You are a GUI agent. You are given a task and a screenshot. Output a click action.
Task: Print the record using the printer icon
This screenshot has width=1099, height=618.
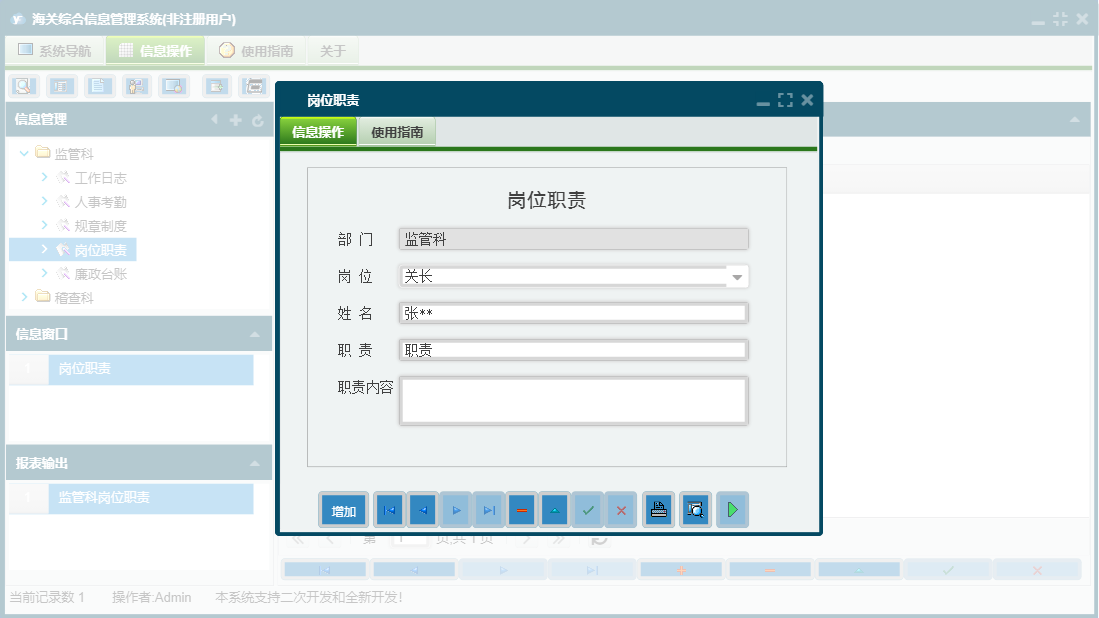click(658, 509)
